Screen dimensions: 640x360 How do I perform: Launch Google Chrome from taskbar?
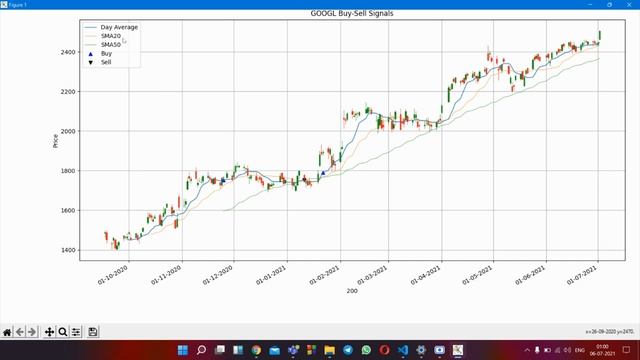[x=256, y=350]
